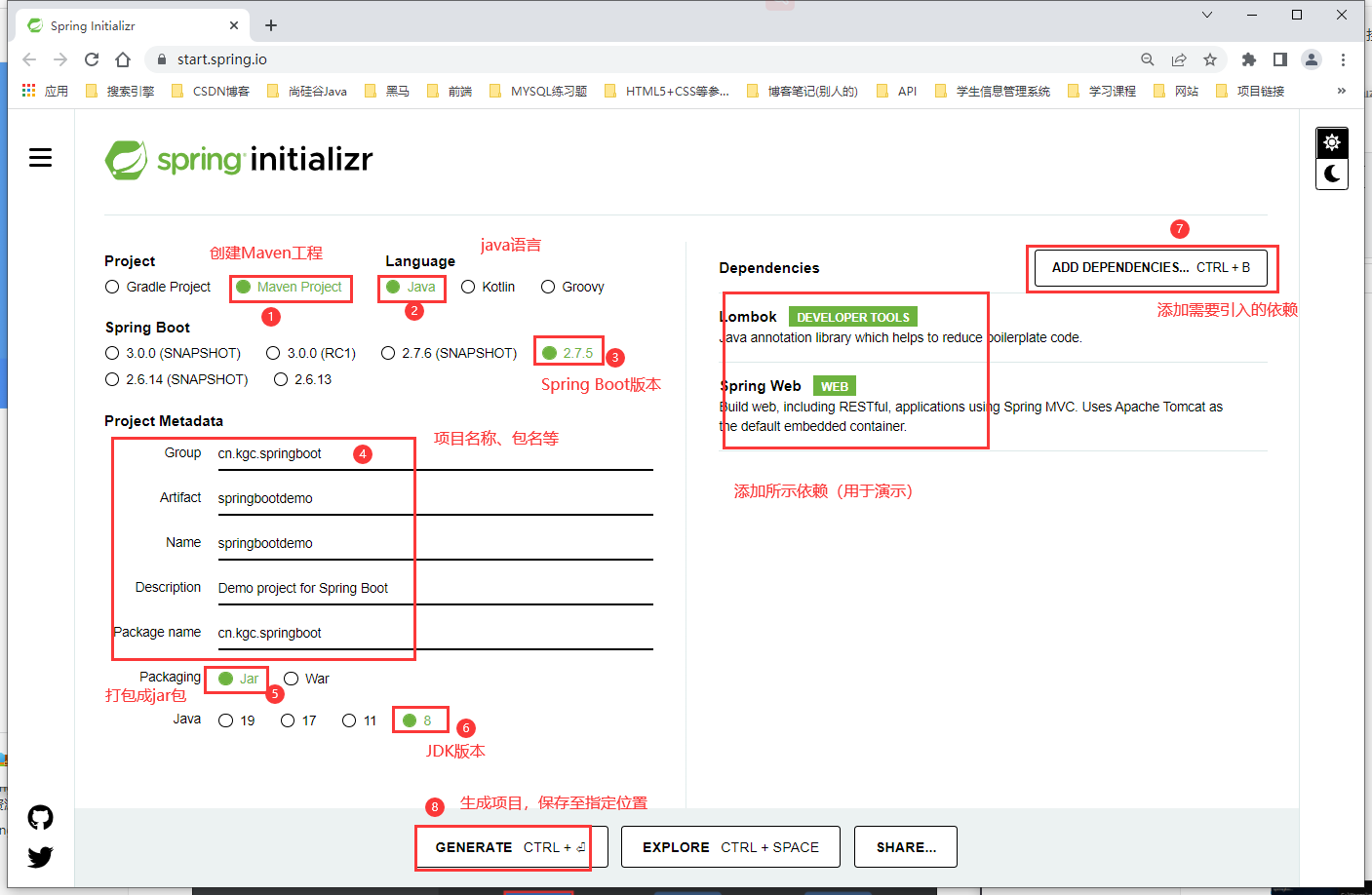
Task: Open the hamburger menu icon
Action: (40, 157)
